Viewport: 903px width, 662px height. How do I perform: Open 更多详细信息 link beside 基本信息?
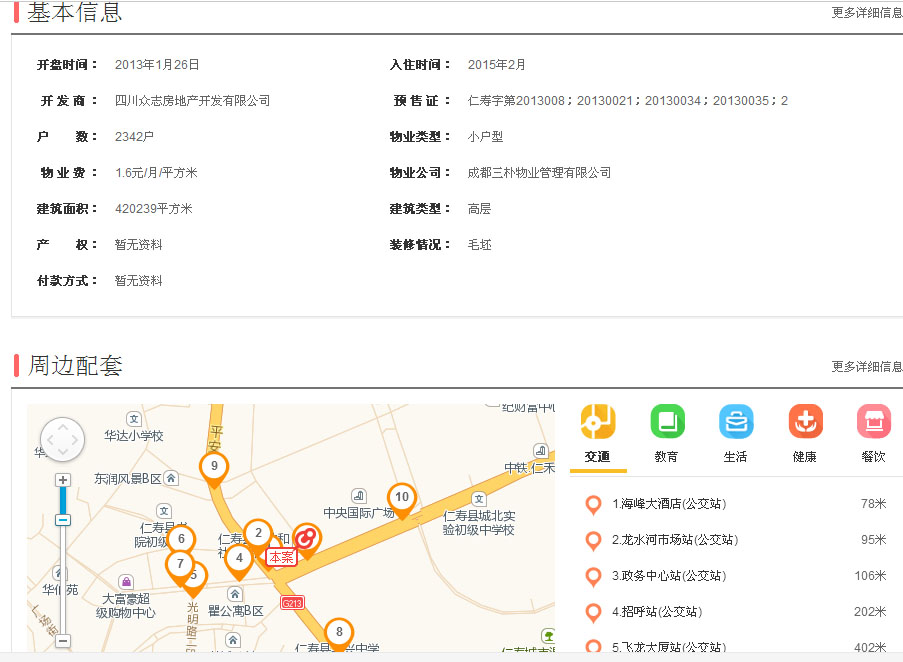point(866,13)
